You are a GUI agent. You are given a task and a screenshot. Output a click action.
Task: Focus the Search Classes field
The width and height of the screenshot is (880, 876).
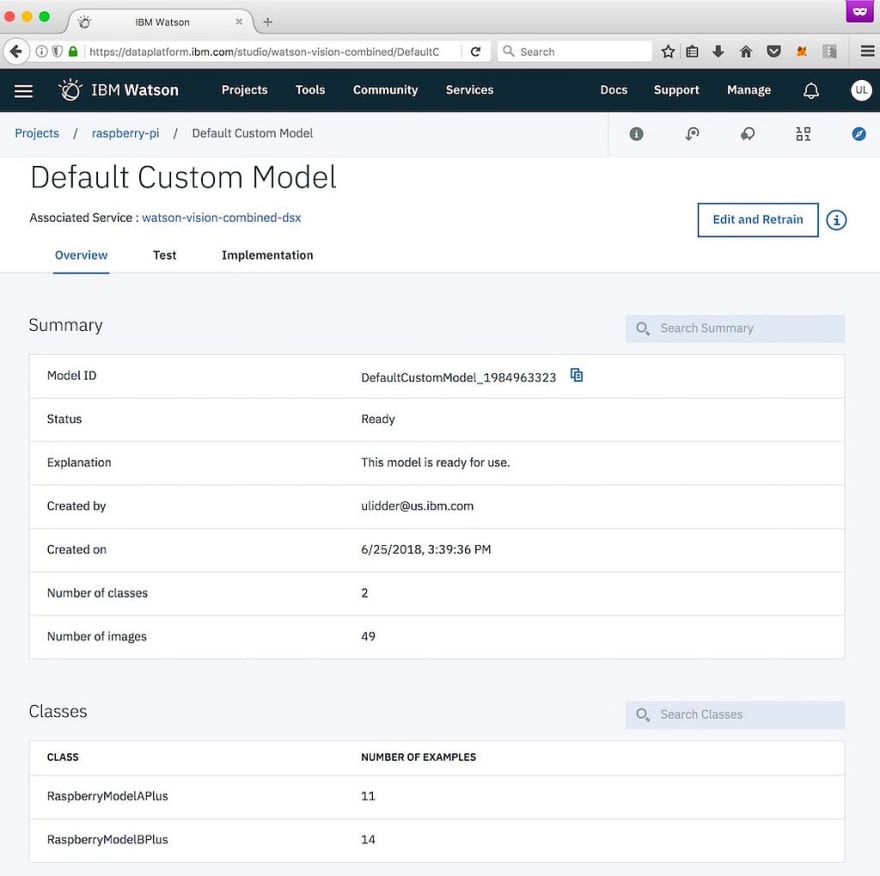pos(735,714)
